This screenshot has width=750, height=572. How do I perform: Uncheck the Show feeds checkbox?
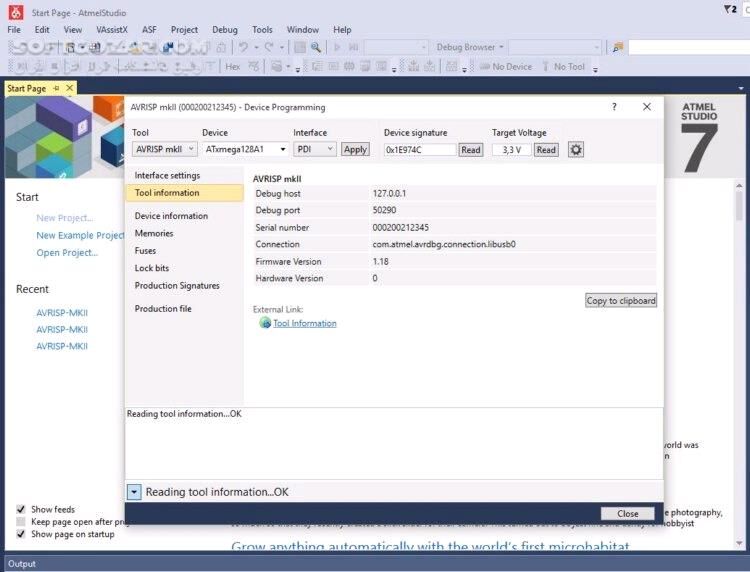22,509
